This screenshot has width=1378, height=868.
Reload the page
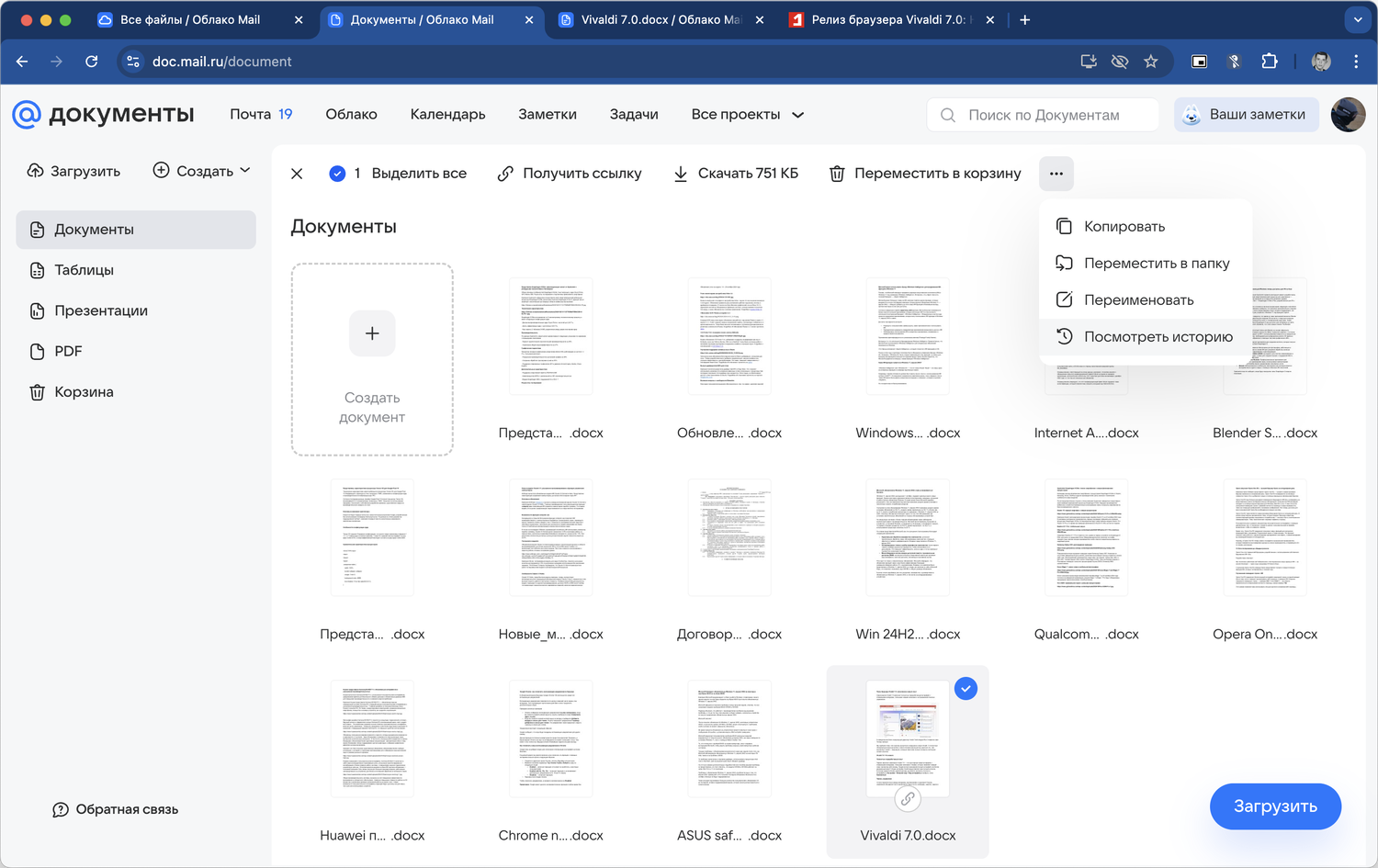tap(92, 62)
